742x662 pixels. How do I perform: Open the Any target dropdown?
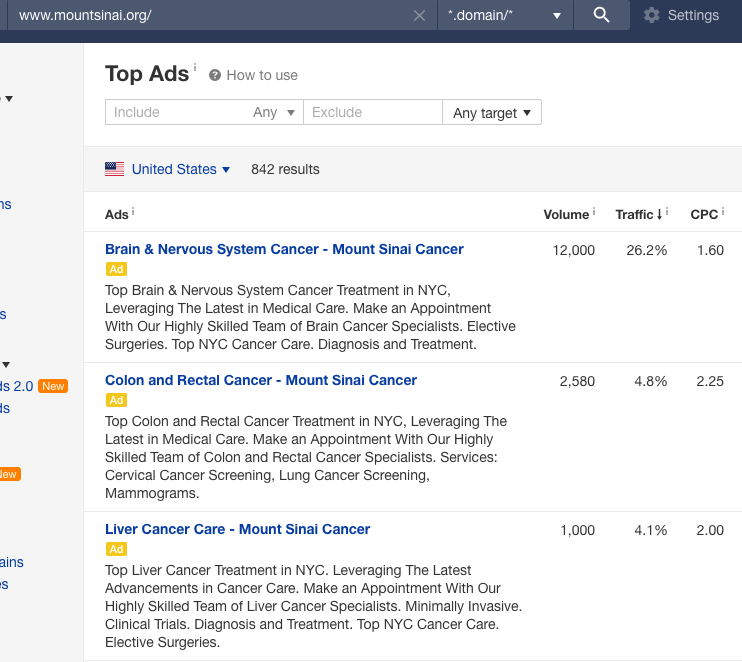click(x=492, y=112)
